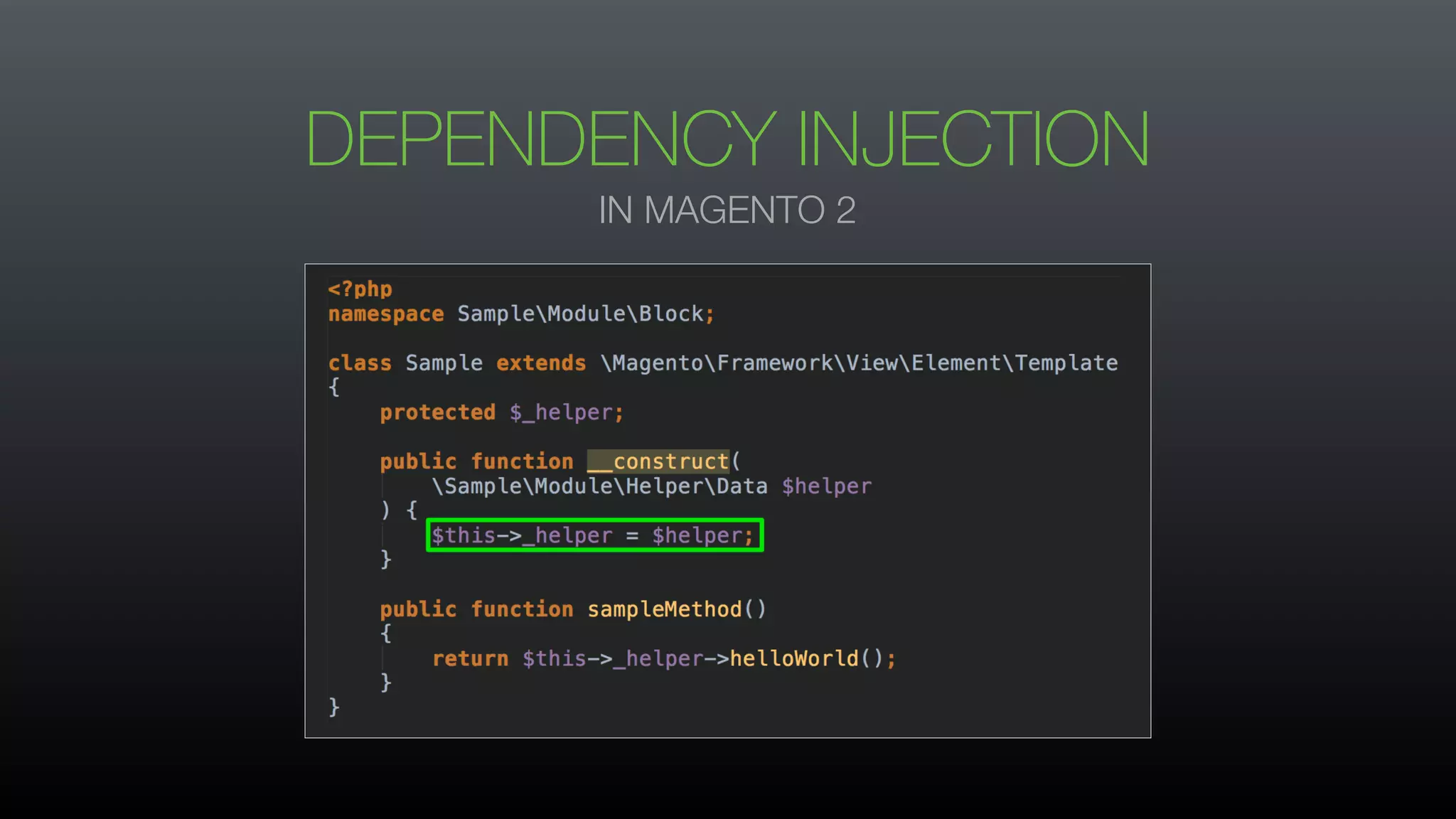This screenshot has width=1456, height=819.
Task: Click the \Sample\Module\Helper\Data $helper parameter
Action: (x=651, y=486)
